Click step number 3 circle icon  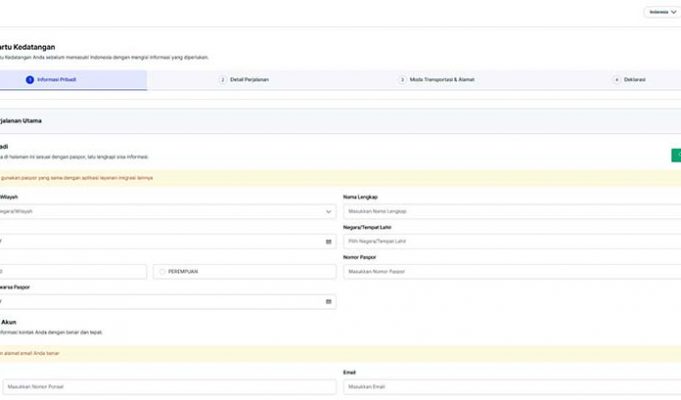(x=400, y=79)
